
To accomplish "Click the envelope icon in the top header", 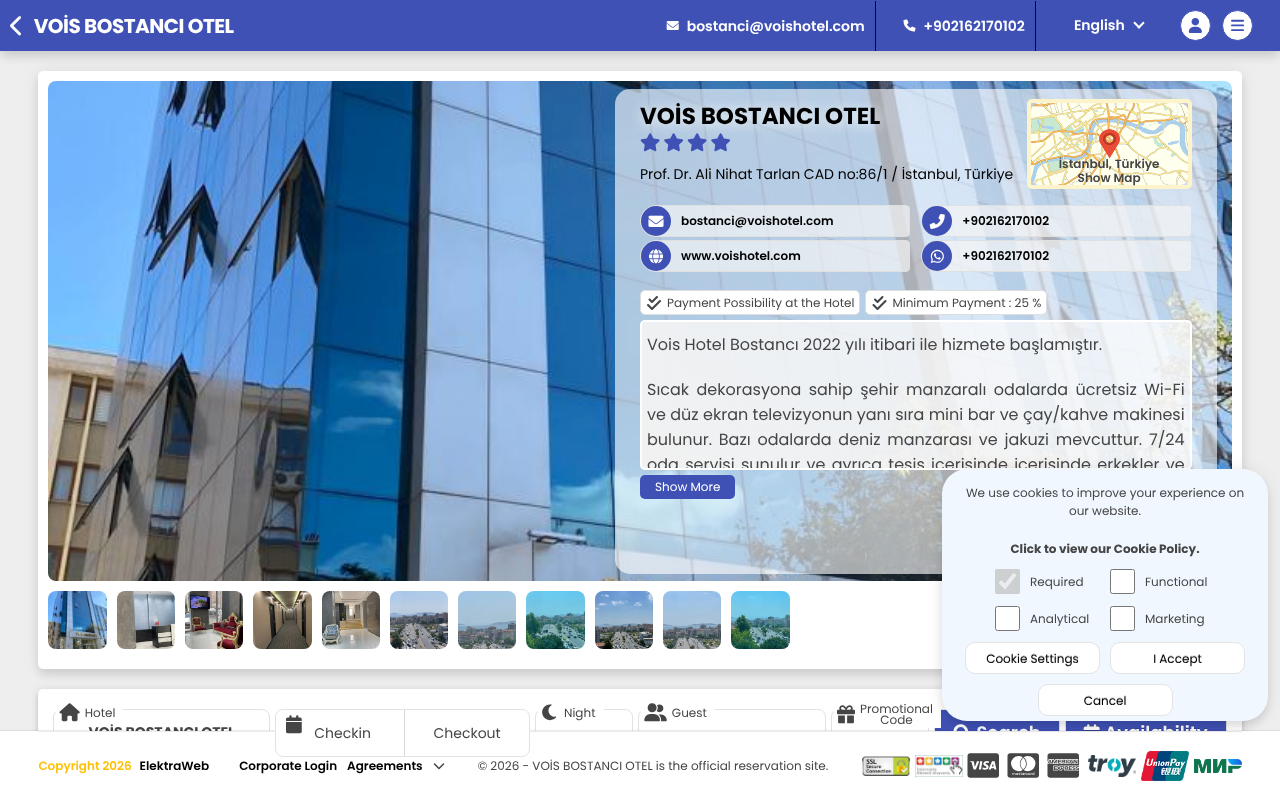I will [x=673, y=26].
